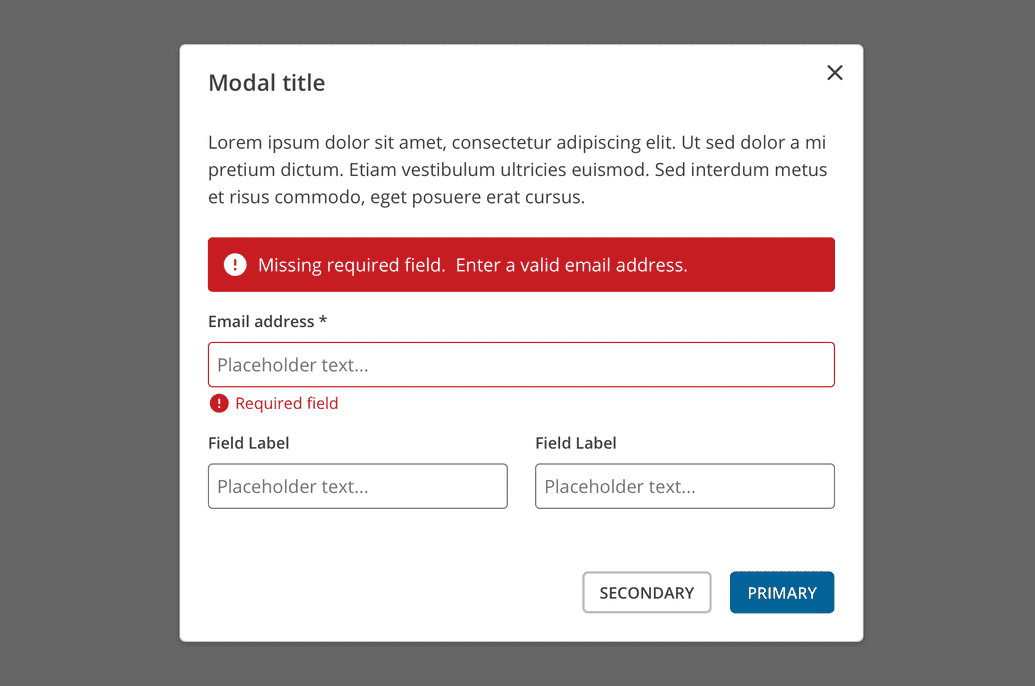Click the gray backdrop outside the modal
The height and width of the screenshot is (686, 1035).
point(90,340)
